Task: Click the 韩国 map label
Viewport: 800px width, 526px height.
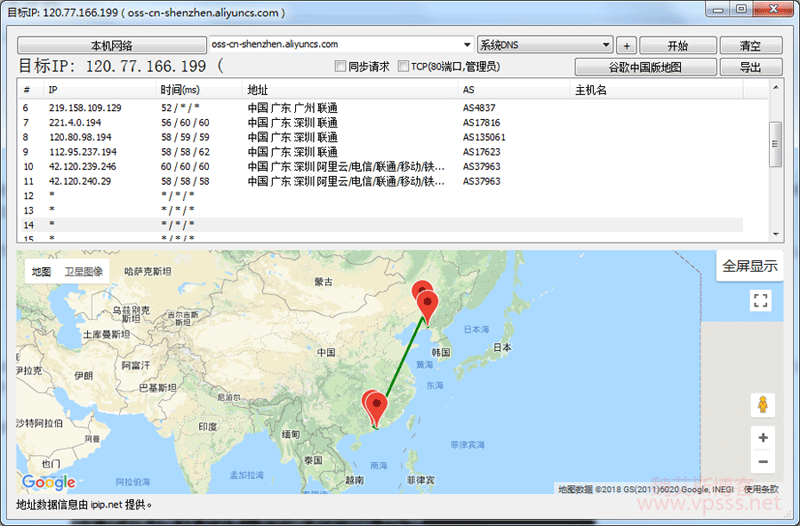Action: click(x=441, y=352)
